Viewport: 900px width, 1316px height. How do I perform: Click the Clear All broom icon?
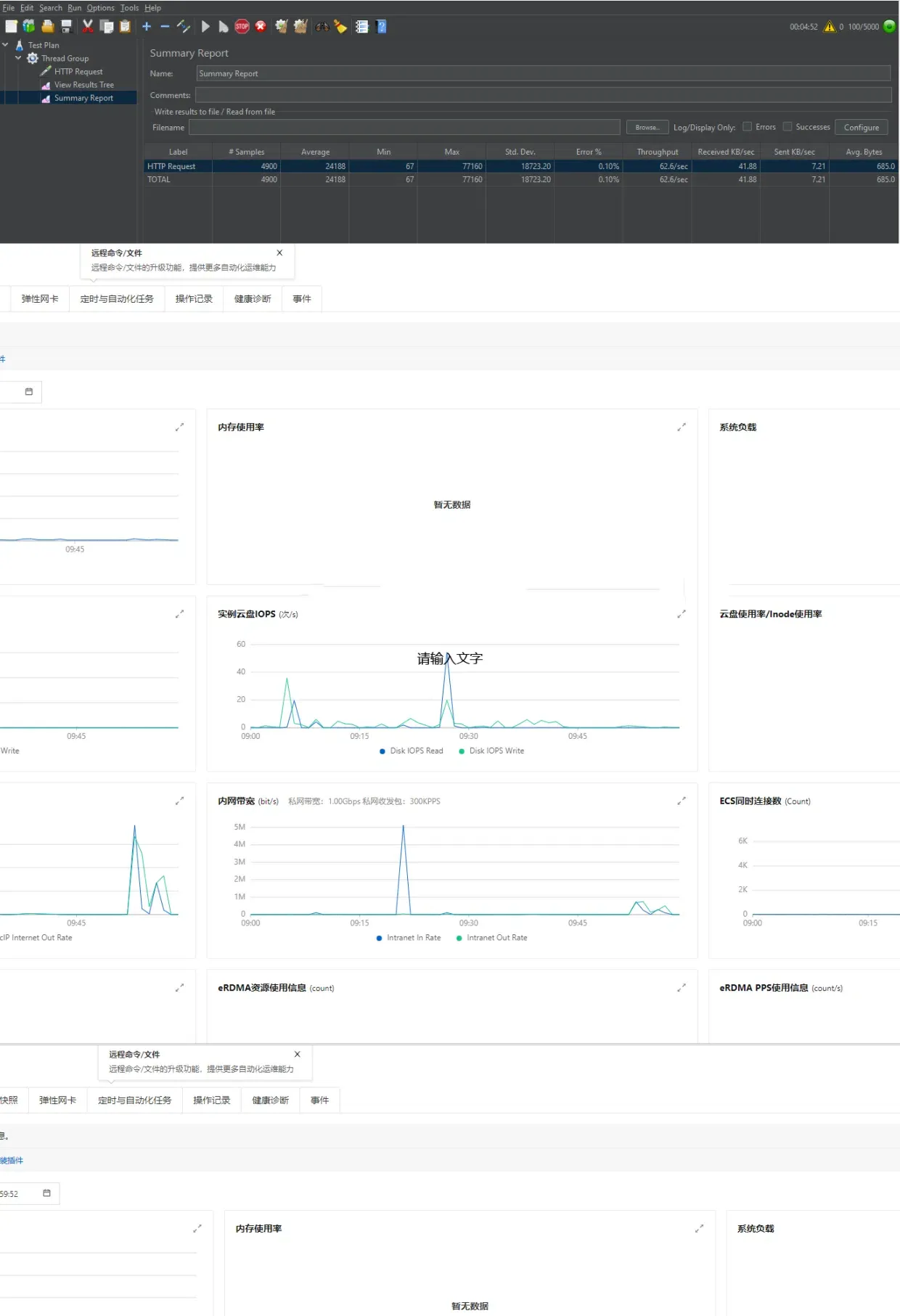tap(300, 27)
